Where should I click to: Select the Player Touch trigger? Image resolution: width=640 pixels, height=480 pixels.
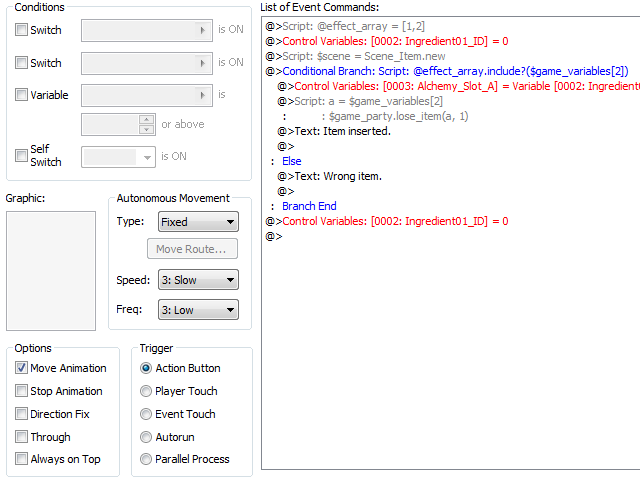[147, 391]
